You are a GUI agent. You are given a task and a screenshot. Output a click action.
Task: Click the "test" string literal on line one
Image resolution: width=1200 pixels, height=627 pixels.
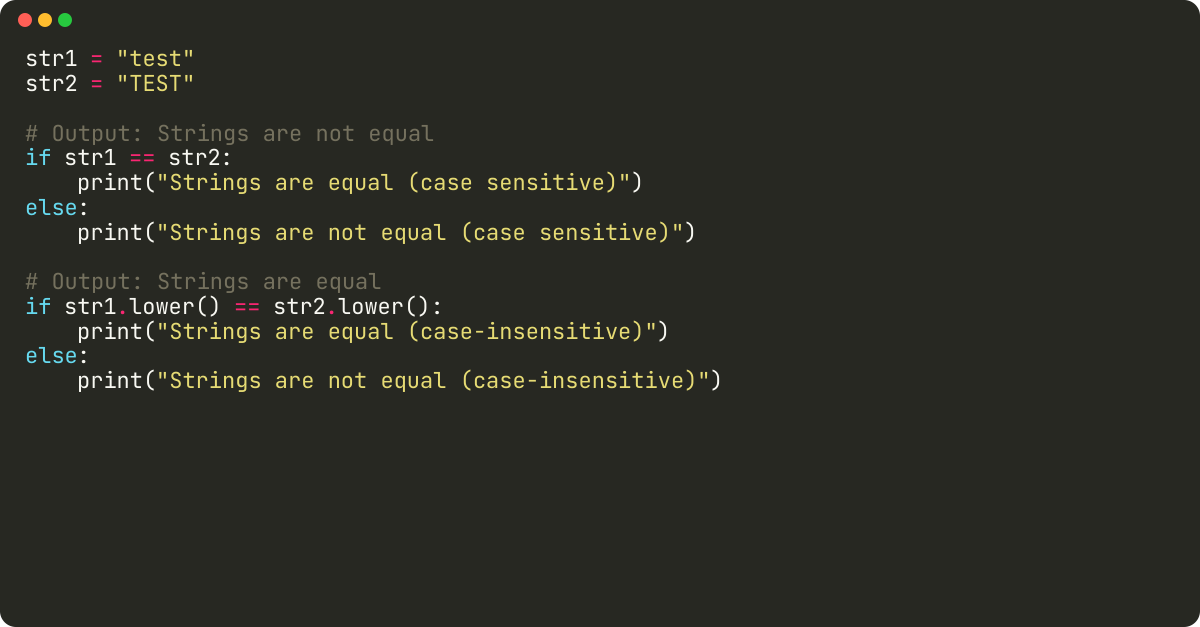coord(155,59)
